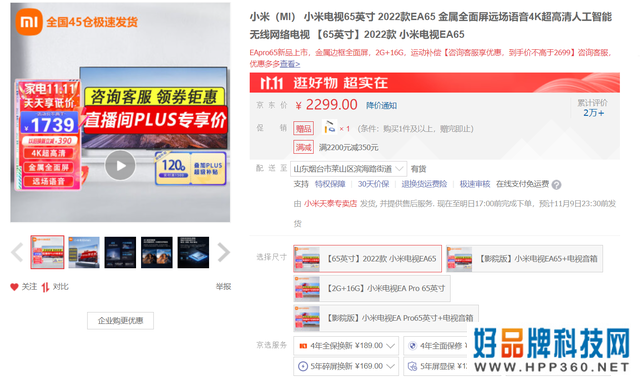Click the gift item icon in promotions

[329, 127]
